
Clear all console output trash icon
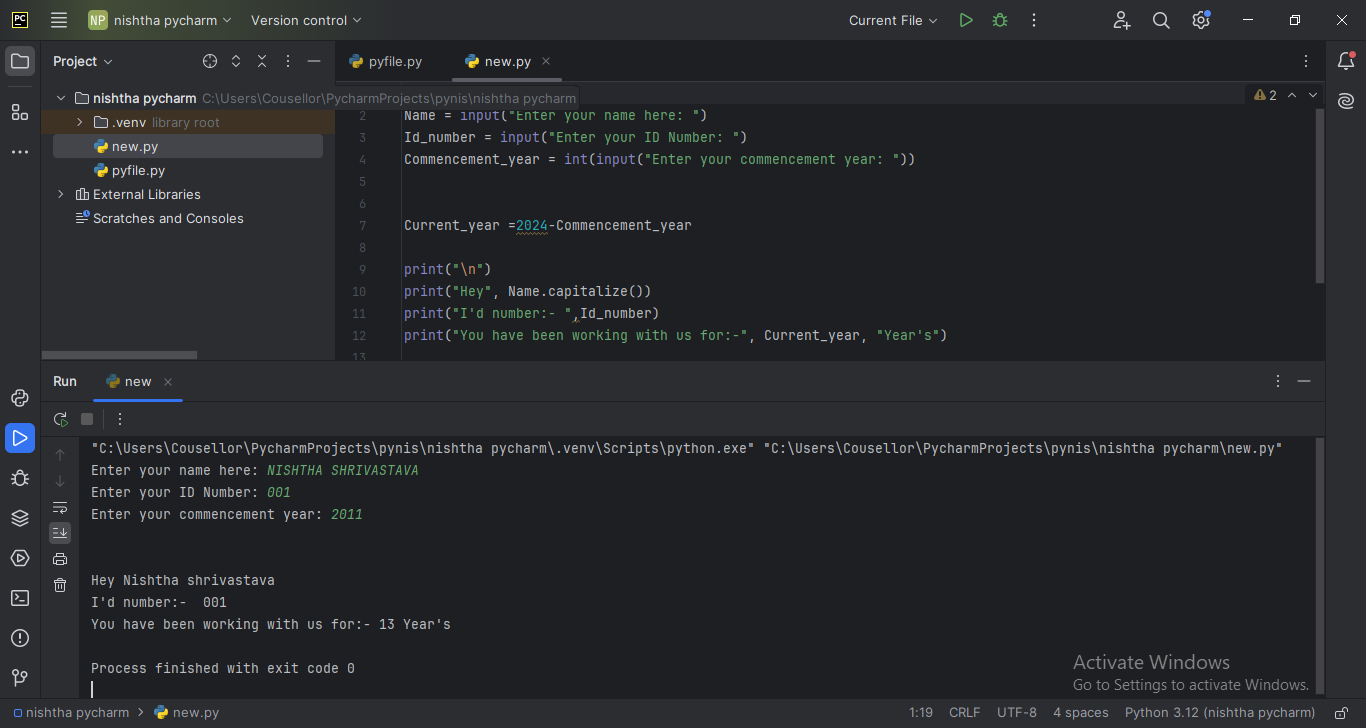[60, 585]
